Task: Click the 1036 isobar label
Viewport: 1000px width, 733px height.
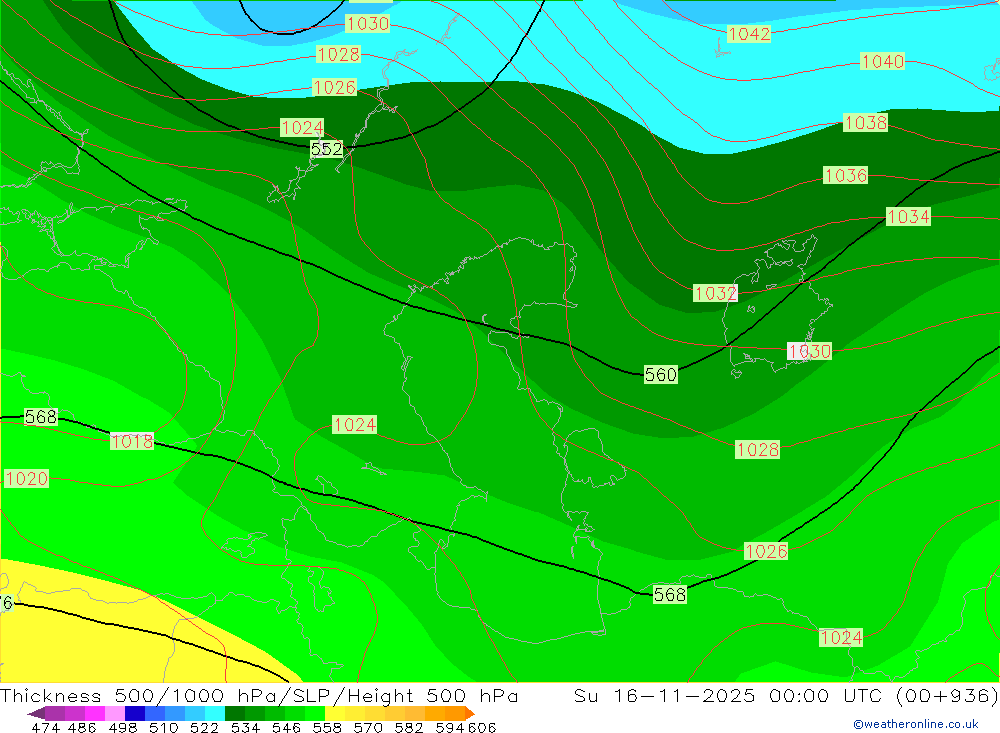Action: click(846, 175)
